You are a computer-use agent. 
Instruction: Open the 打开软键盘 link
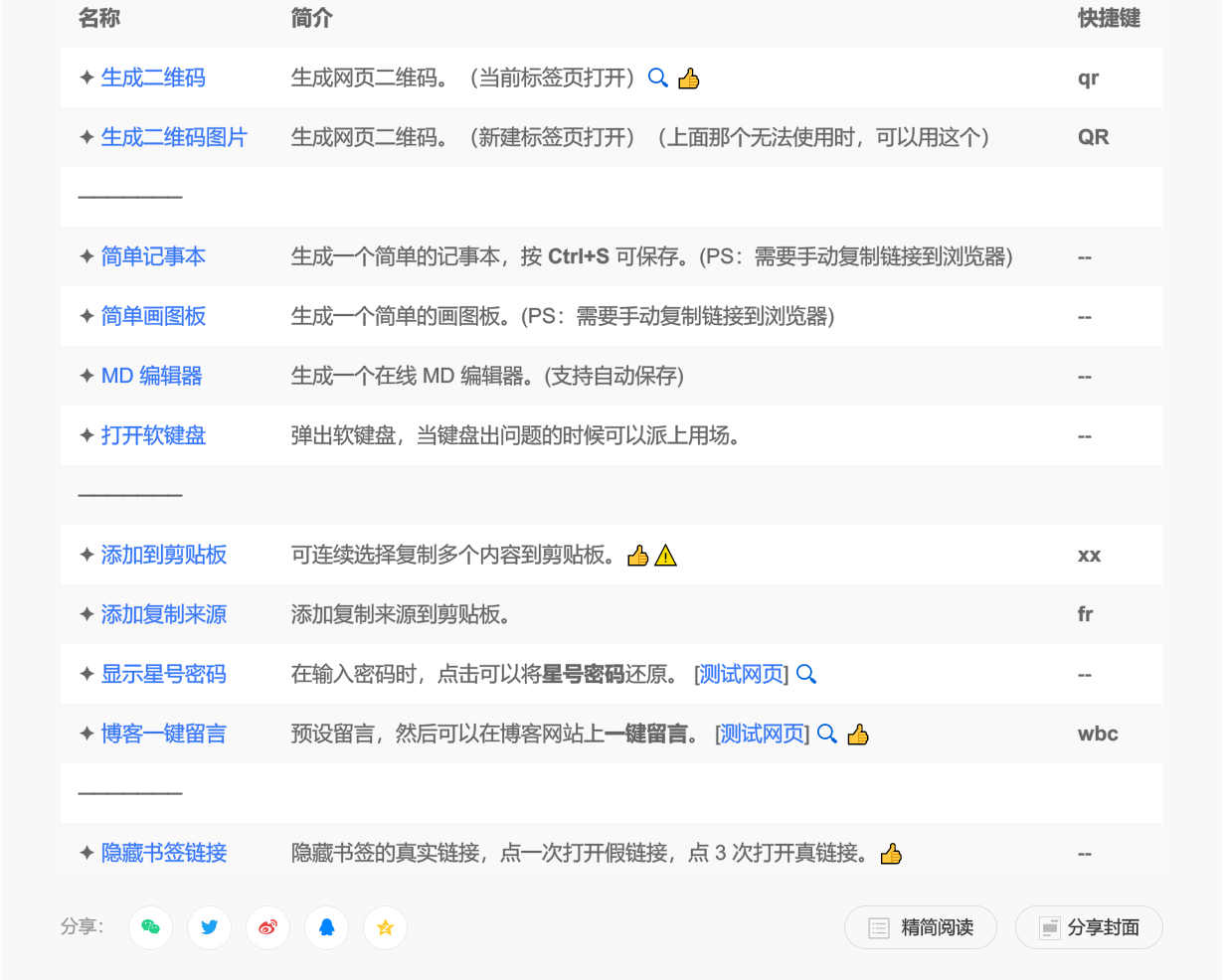tap(153, 435)
